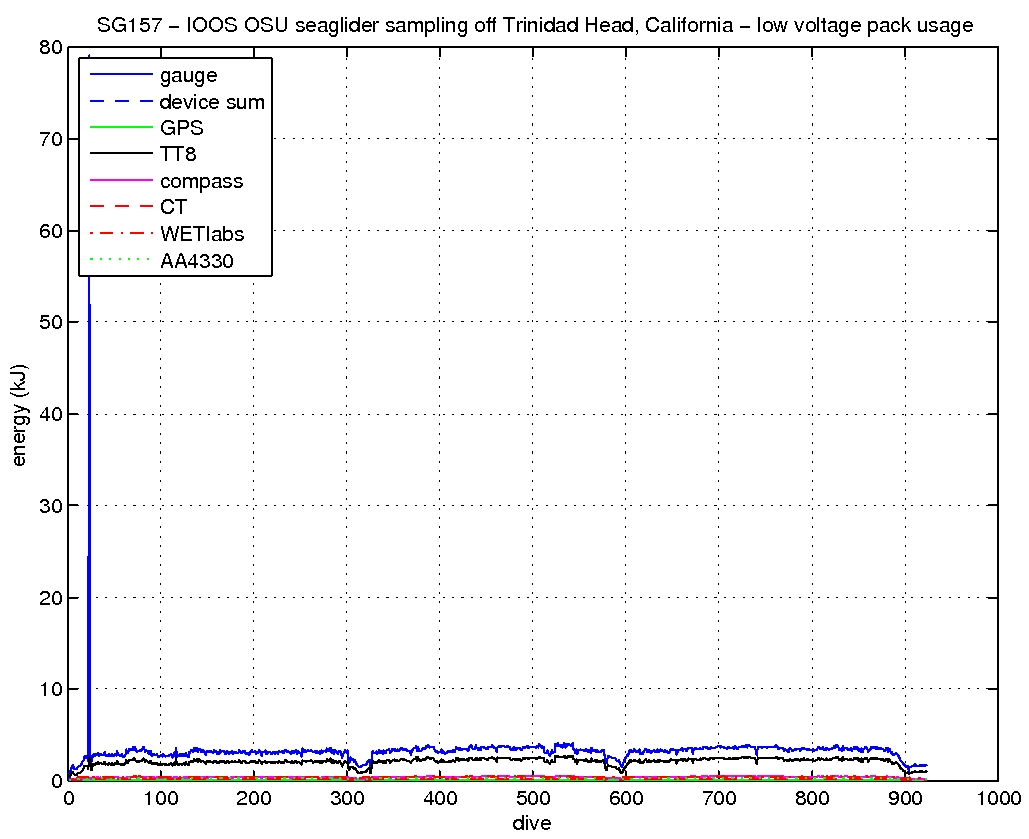Select the 'CT' legend label
Screen dimensions: 1029x839
[x=173, y=208]
